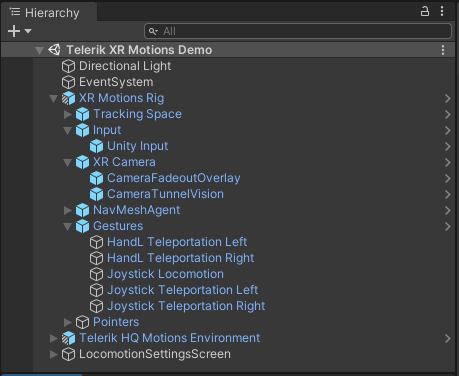Screen dimensions: 459x376
Task: Open Unity Input prefab with its chevron
Action: (448, 146)
